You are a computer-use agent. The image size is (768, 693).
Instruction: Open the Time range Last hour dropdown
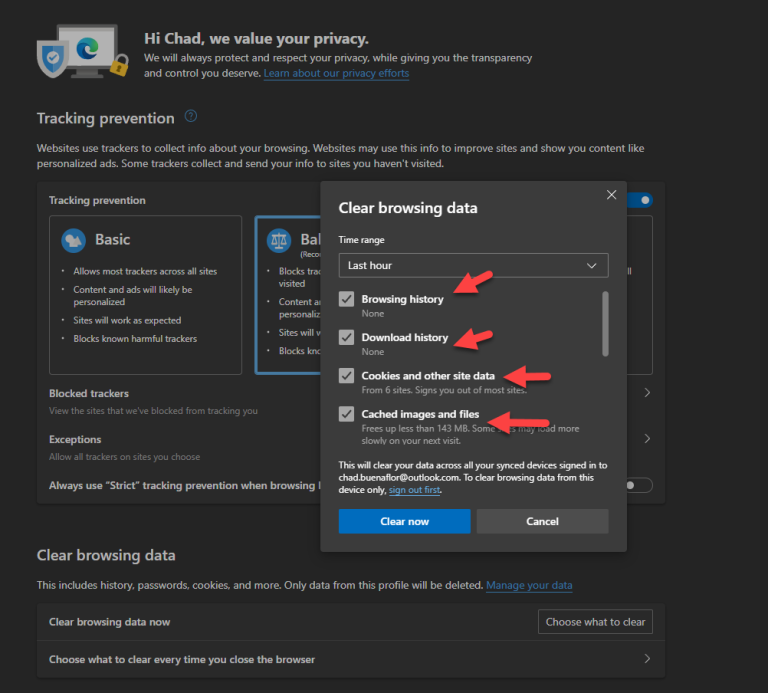tap(473, 265)
